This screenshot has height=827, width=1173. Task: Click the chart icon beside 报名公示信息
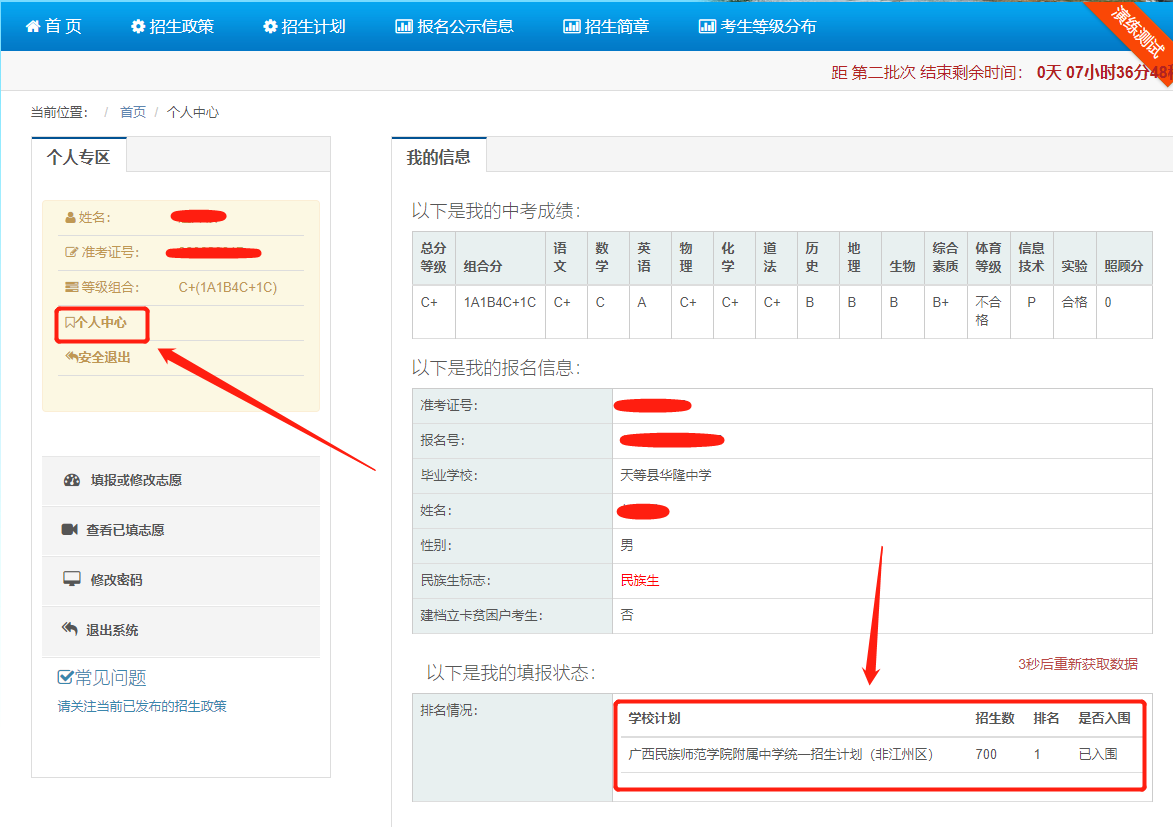[x=403, y=27]
